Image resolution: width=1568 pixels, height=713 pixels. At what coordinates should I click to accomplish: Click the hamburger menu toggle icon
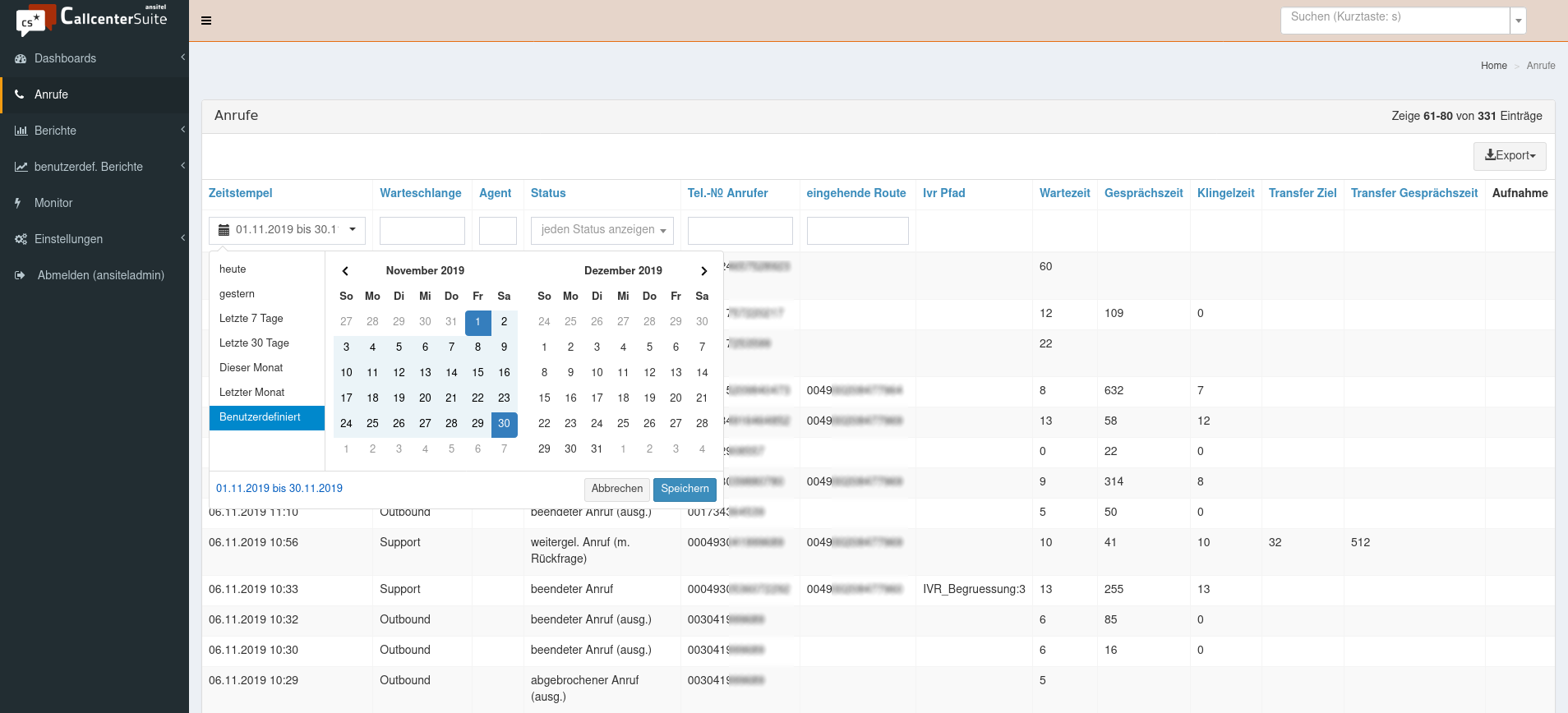[206, 21]
